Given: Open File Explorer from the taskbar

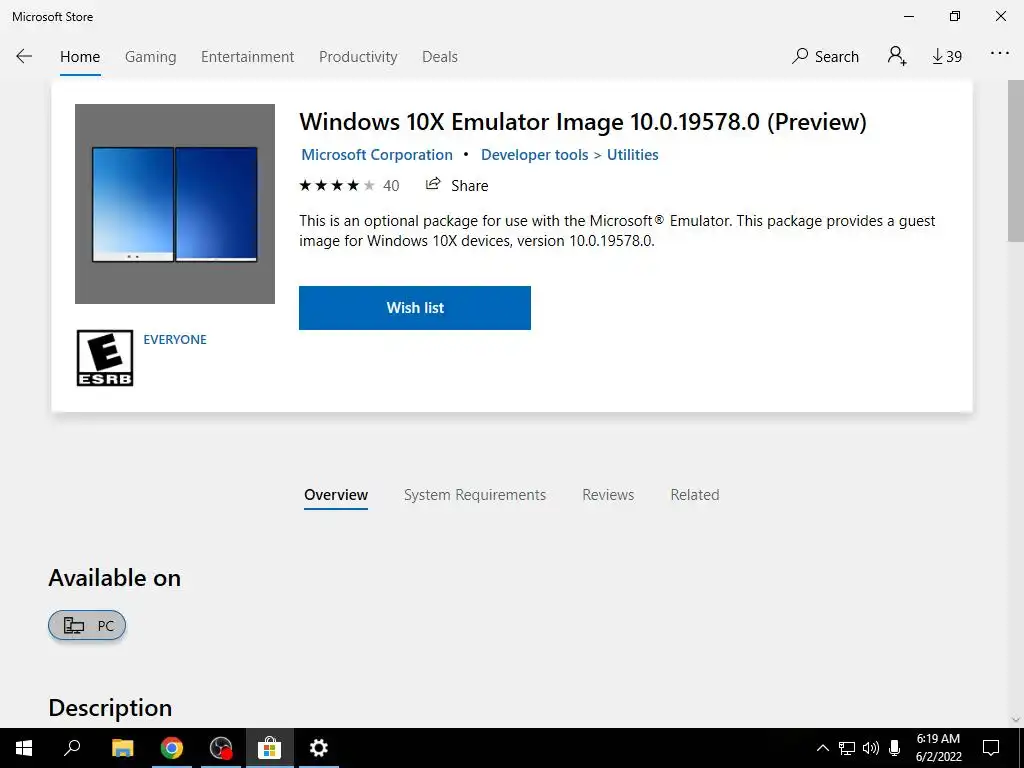Looking at the screenshot, I should click(123, 748).
